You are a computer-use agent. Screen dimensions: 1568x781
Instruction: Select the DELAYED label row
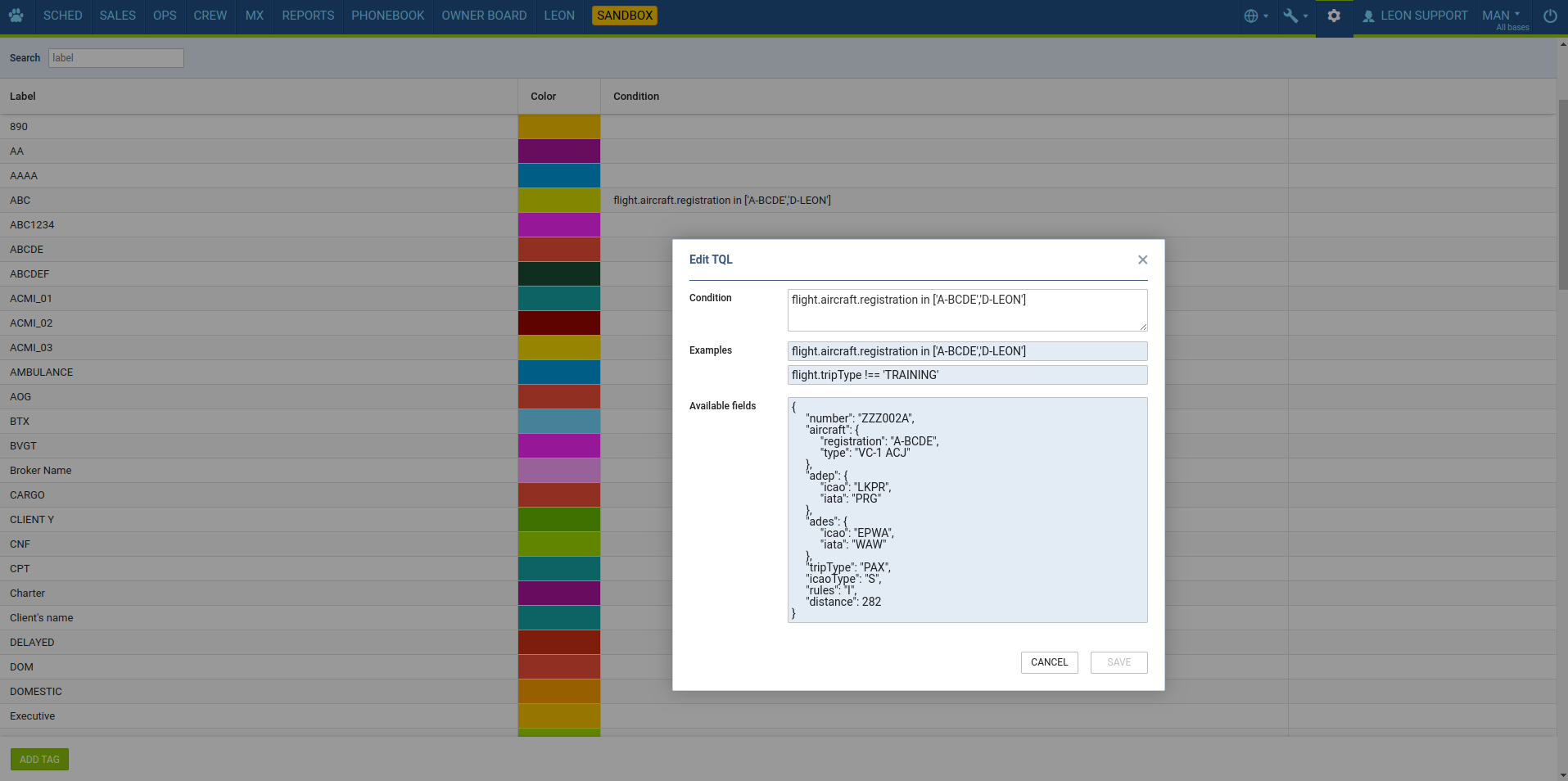click(259, 643)
